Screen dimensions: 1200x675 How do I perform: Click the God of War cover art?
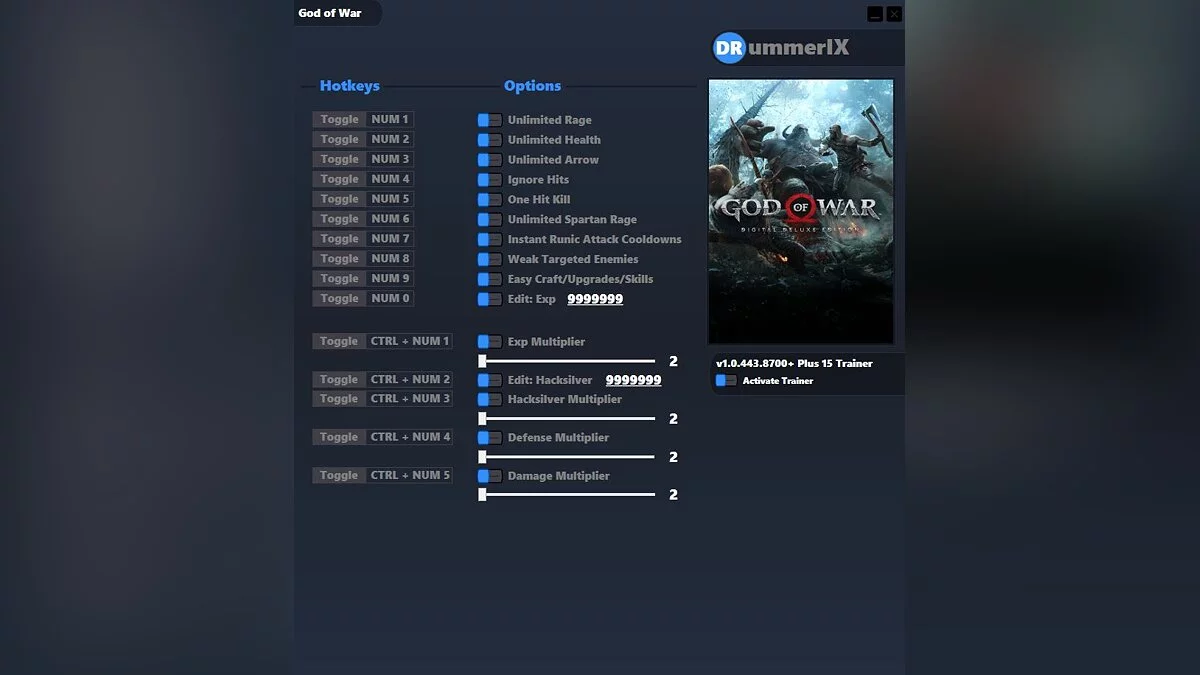pos(800,210)
